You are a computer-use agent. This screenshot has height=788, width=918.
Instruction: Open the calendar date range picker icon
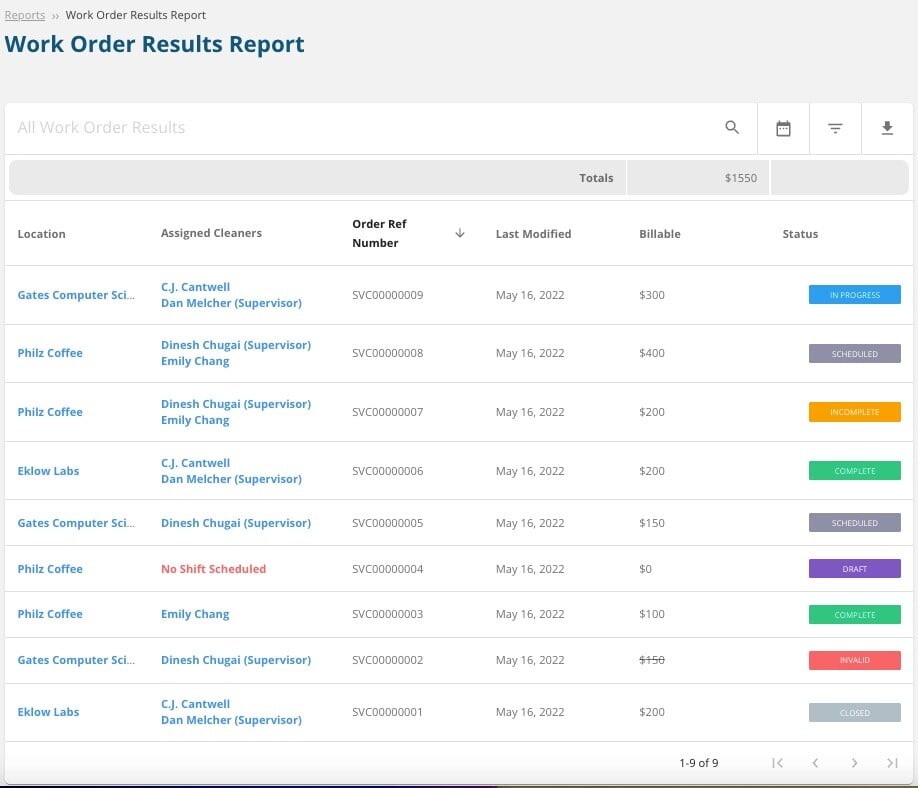[x=783, y=128]
